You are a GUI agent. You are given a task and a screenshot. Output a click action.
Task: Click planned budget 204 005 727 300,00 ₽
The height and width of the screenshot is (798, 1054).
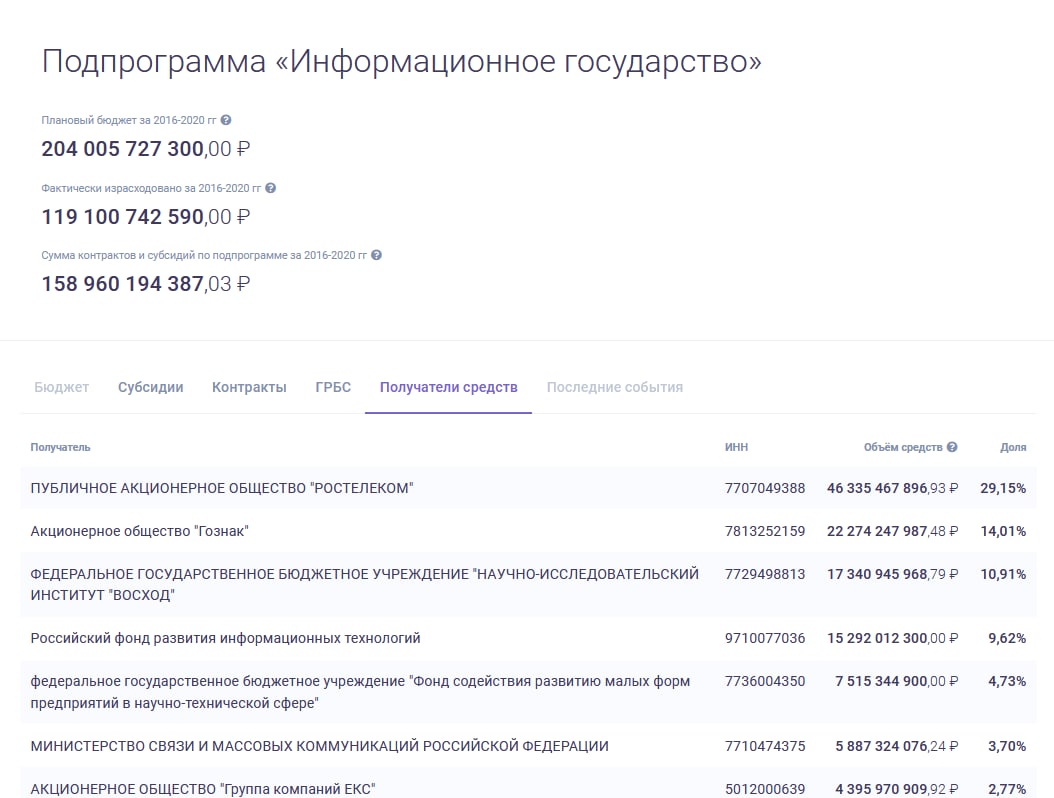click(146, 149)
